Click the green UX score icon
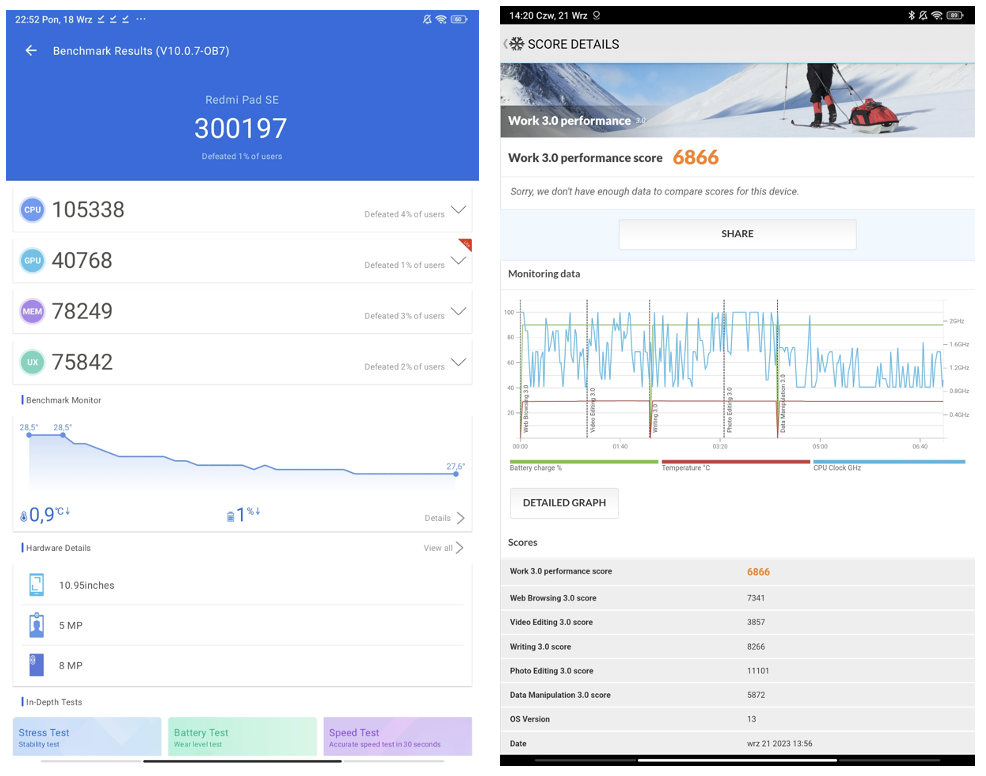The image size is (986, 776). click(x=33, y=362)
